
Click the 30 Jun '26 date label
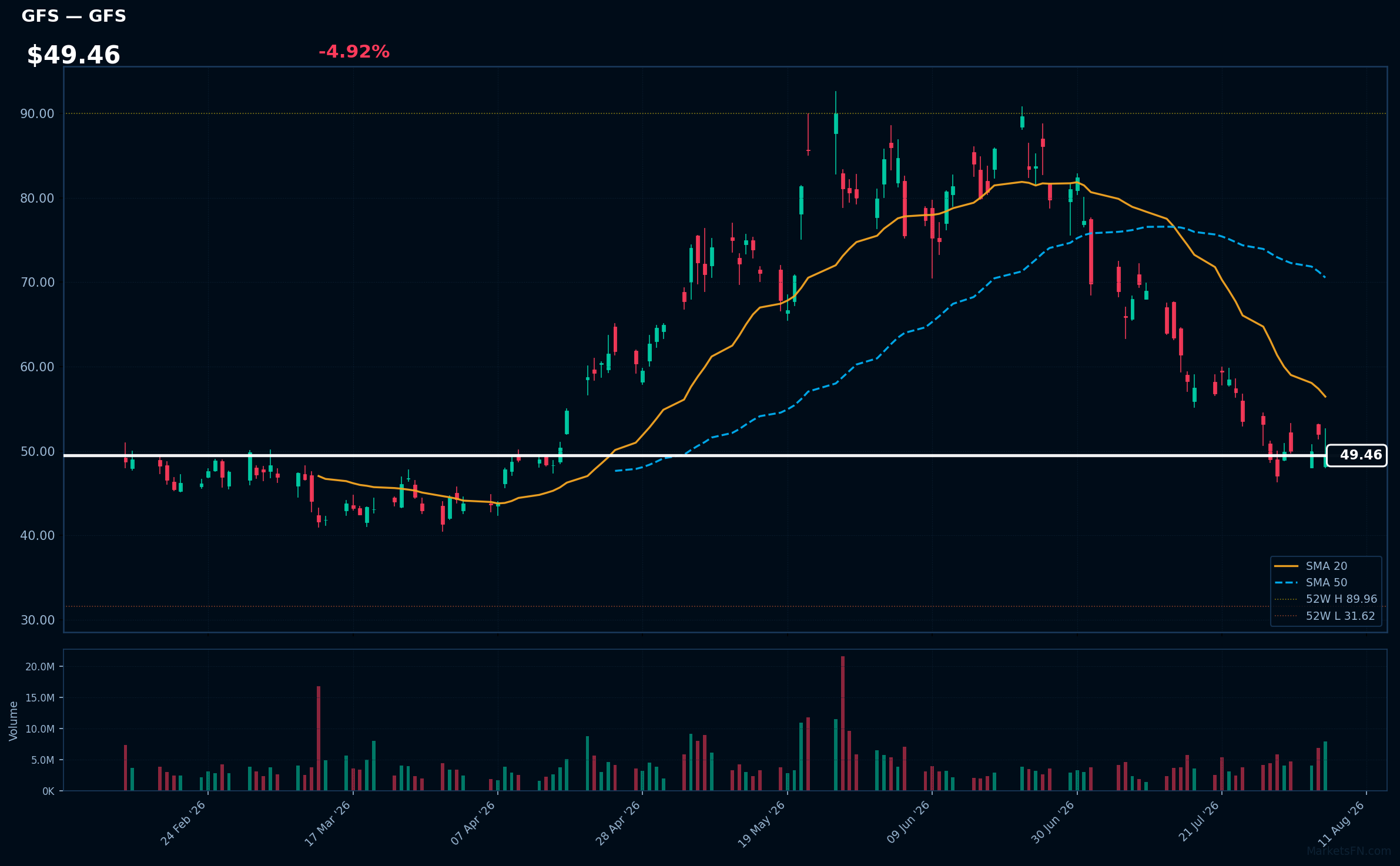pyautogui.click(x=1053, y=823)
